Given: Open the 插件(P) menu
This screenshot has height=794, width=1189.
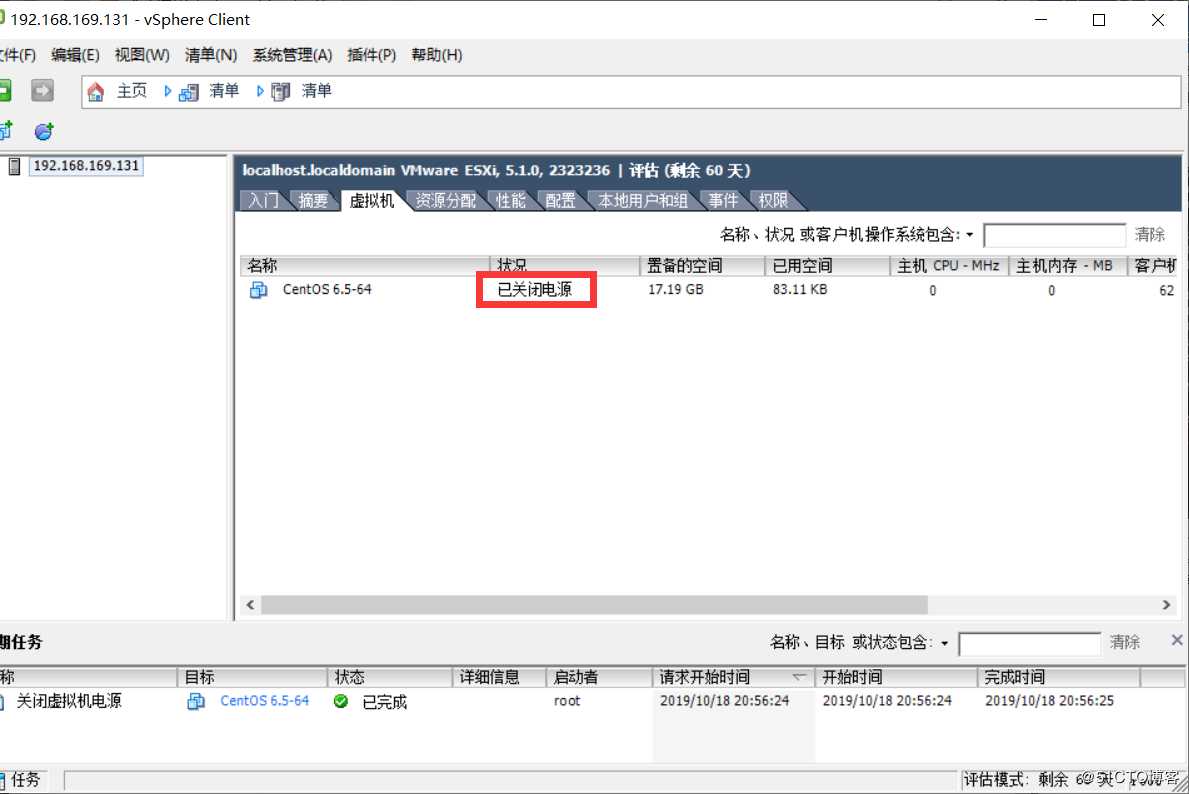Looking at the screenshot, I should point(372,55).
